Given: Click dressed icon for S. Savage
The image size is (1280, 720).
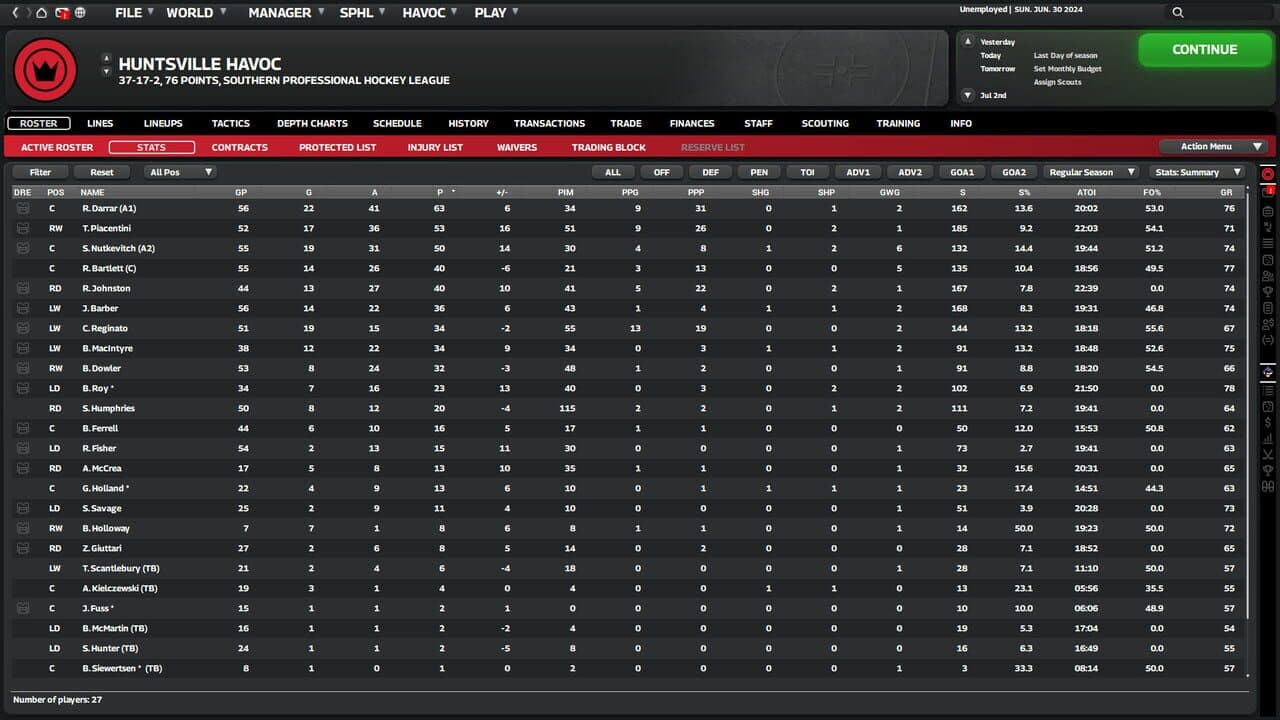Looking at the screenshot, I should (x=22, y=508).
